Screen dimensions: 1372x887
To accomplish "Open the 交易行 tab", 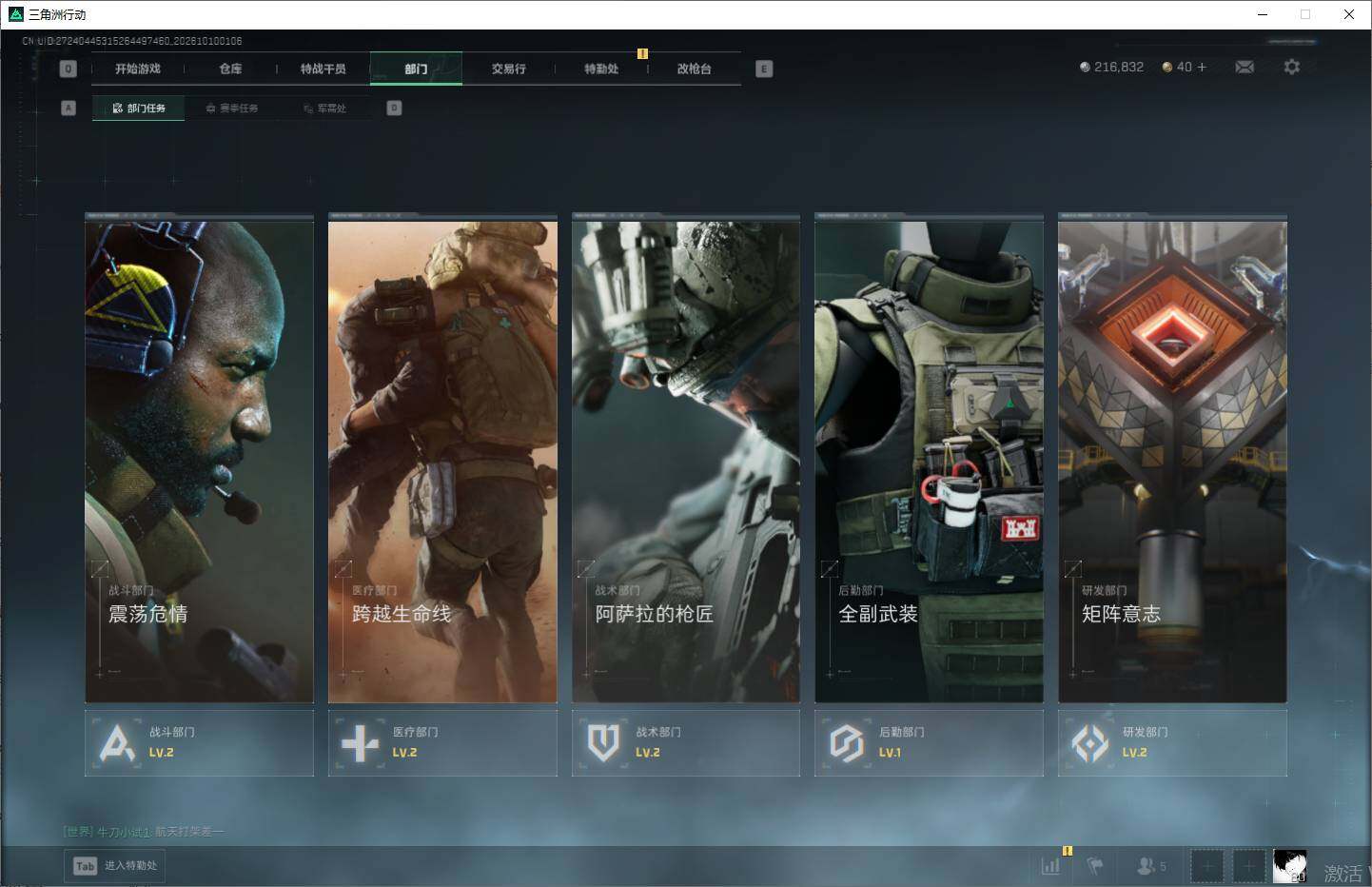I will (509, 69).
